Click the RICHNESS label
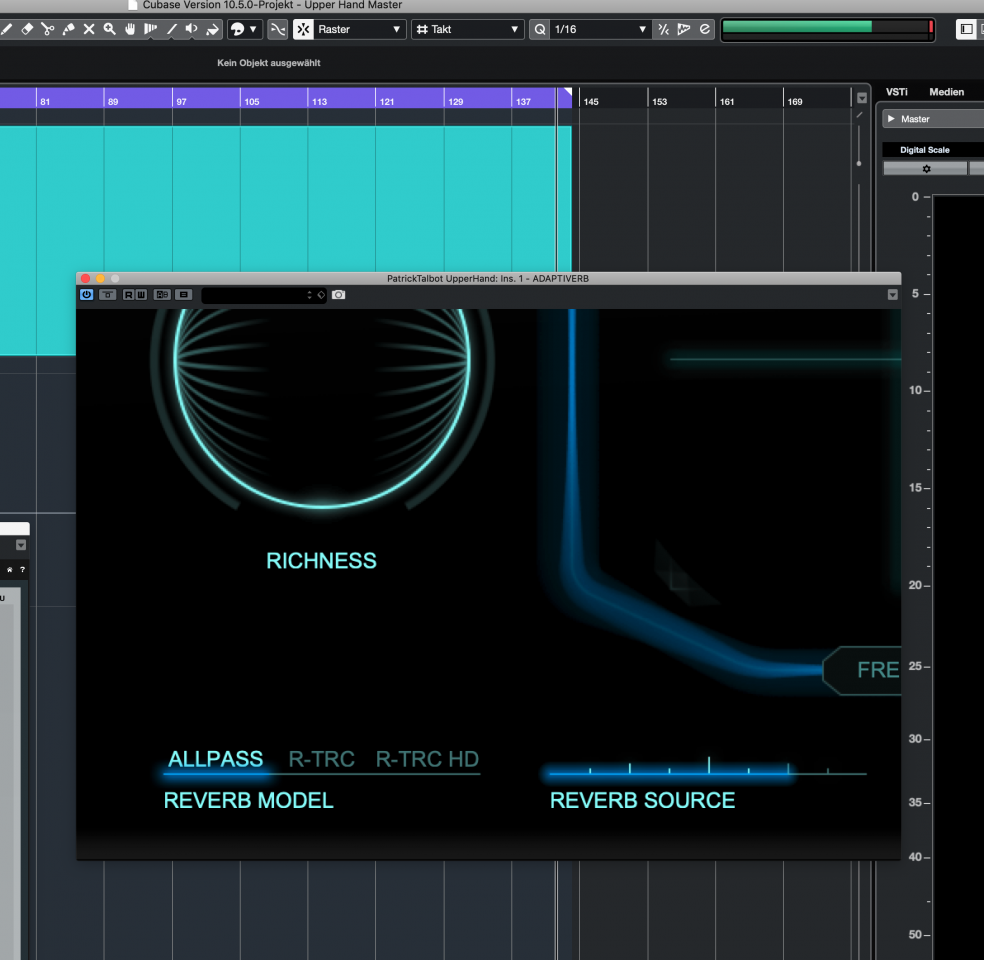Viewport: 984px width, 960px height. pyautogui.click(x=321, y=561)
